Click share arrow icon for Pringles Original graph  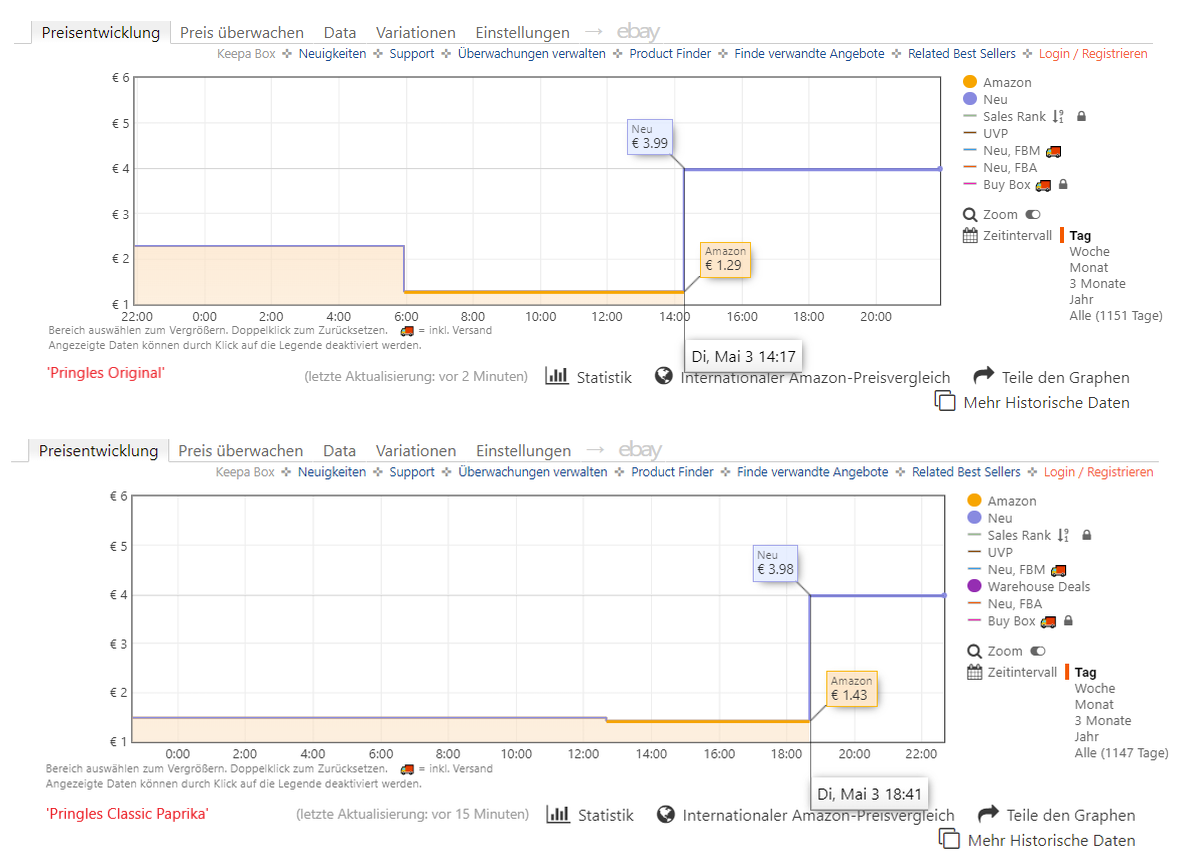[x=983, y=375]
